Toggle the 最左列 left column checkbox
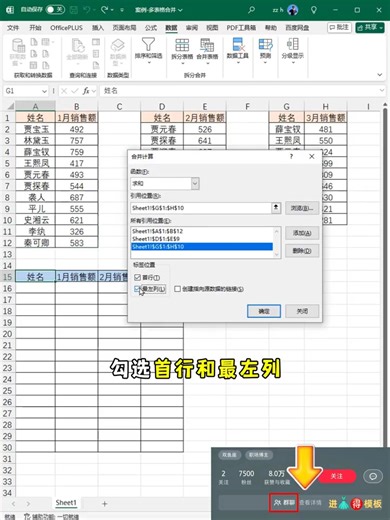 pos(137,289)
